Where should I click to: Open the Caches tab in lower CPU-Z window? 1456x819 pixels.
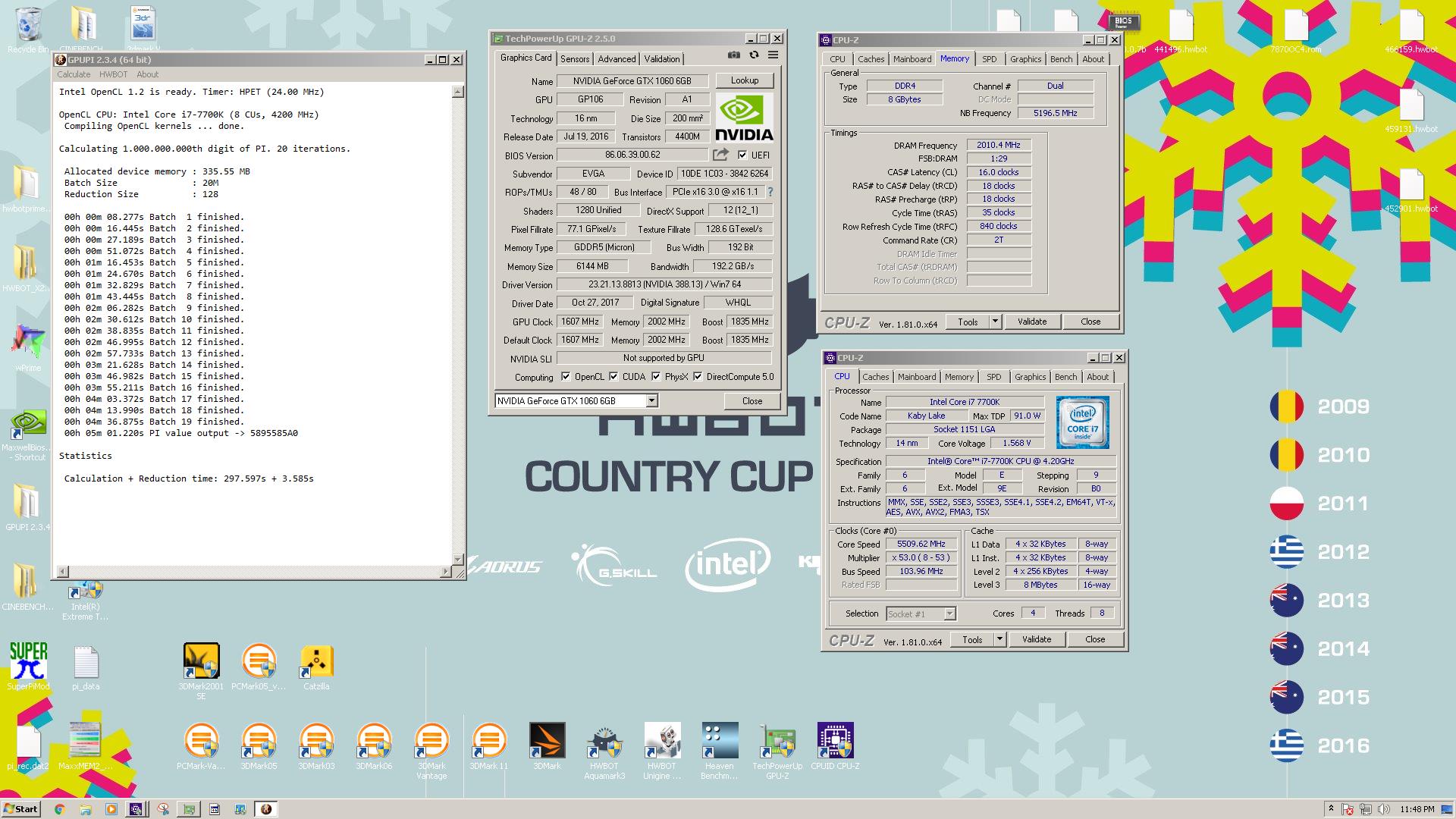coord(875,377)
